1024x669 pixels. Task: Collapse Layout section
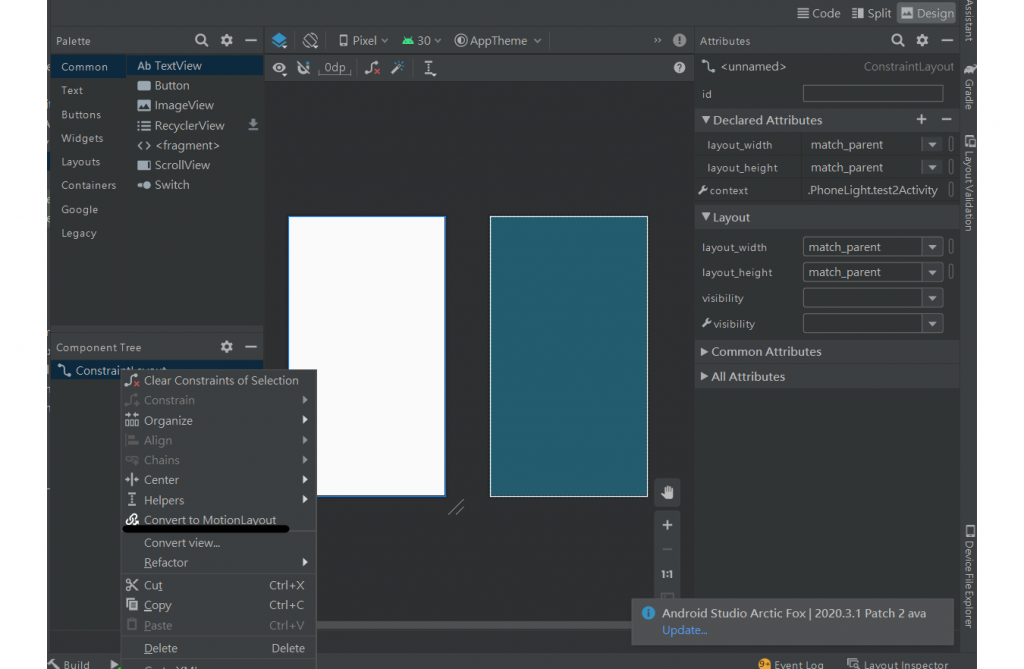[705, 217]
